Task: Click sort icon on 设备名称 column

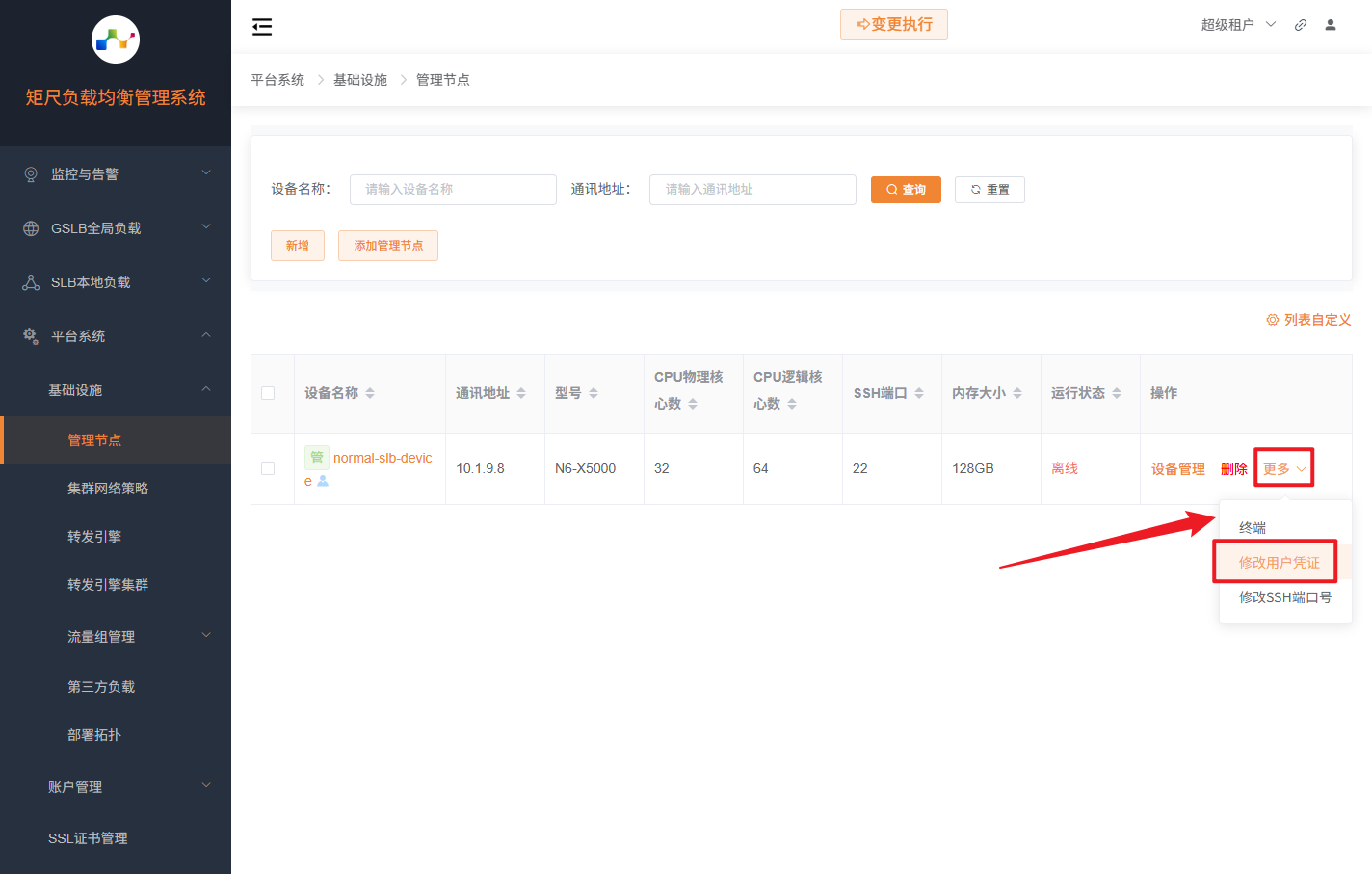Action: pos(370,393)
